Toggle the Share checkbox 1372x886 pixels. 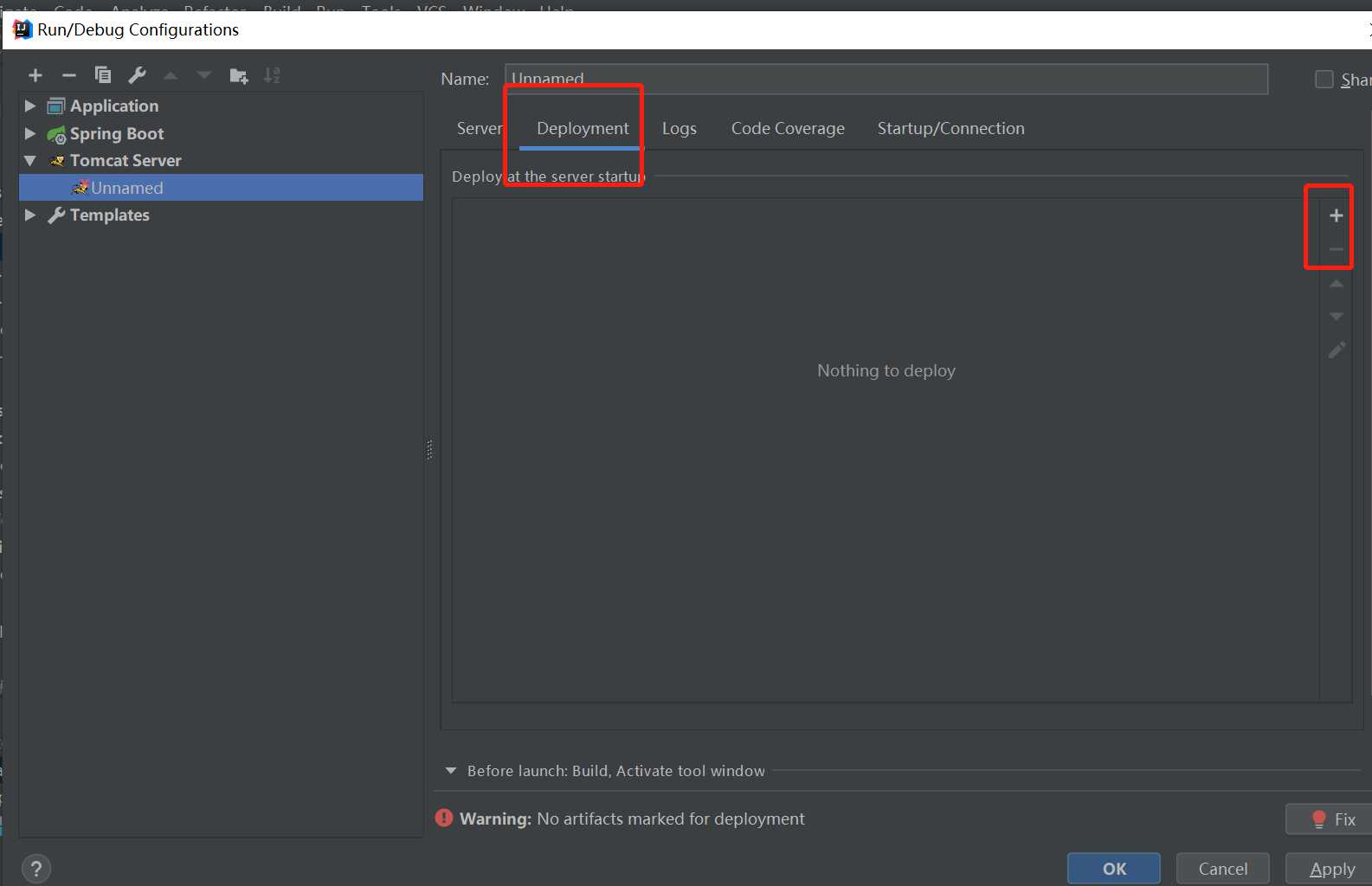click(x=1324, y=80)
